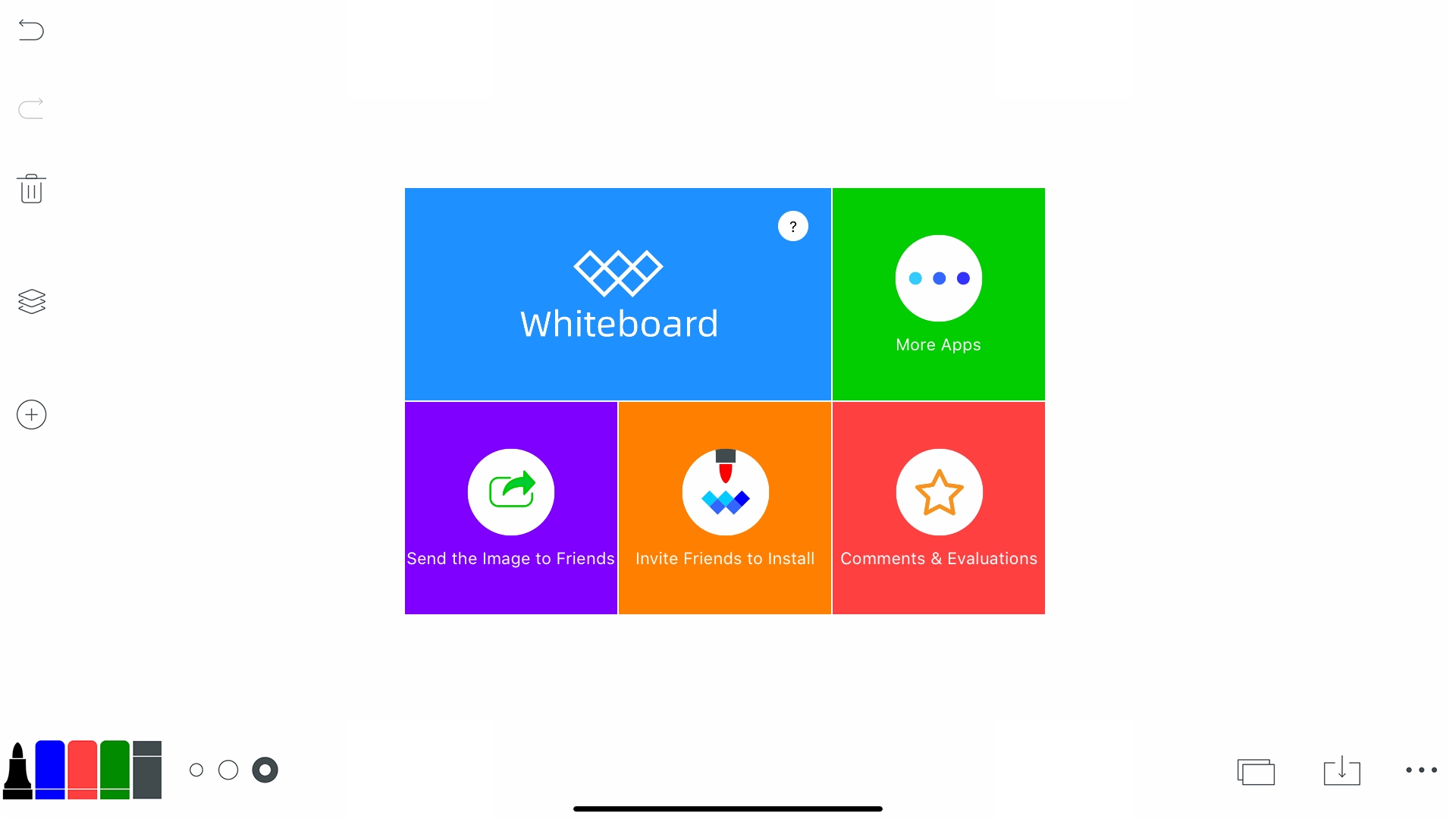
Task: Click the undo arrow button in sidebar
Action: coord(31,30)
